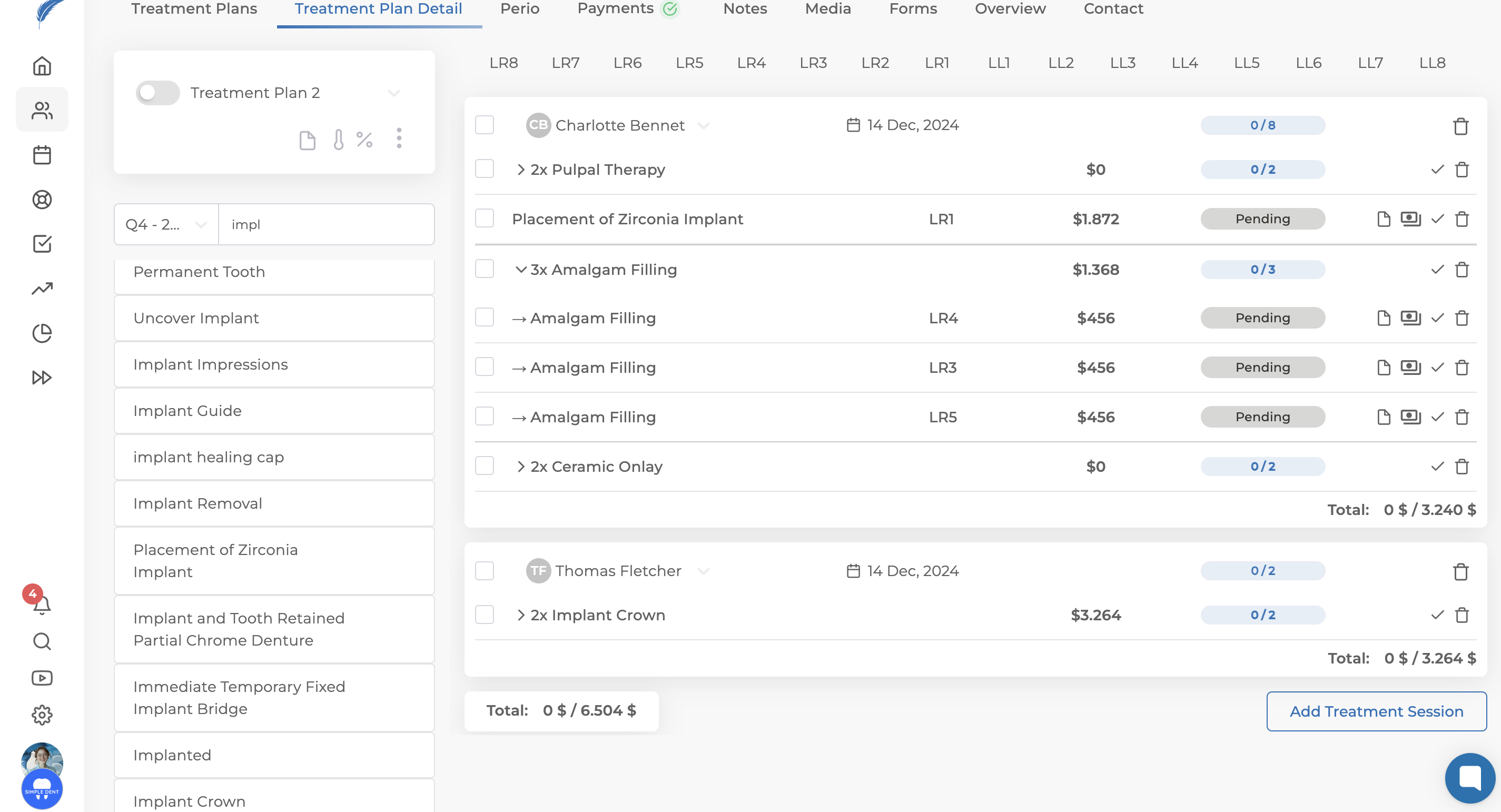Delete the Placement of Zirconia Implant row
The image size is (1501, 812).
click(1461, 219)
